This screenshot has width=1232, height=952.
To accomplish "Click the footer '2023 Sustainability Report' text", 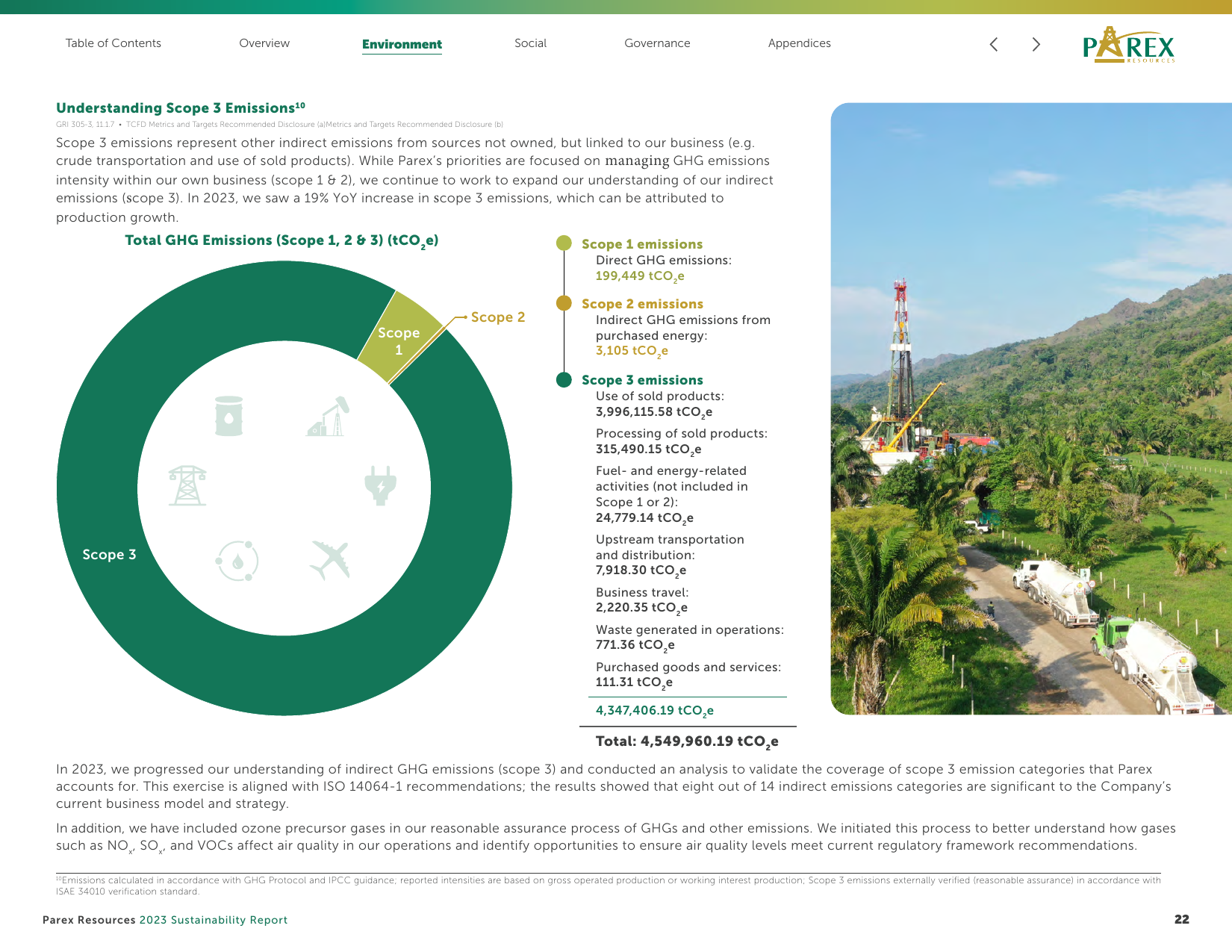I will coord(214,920).
